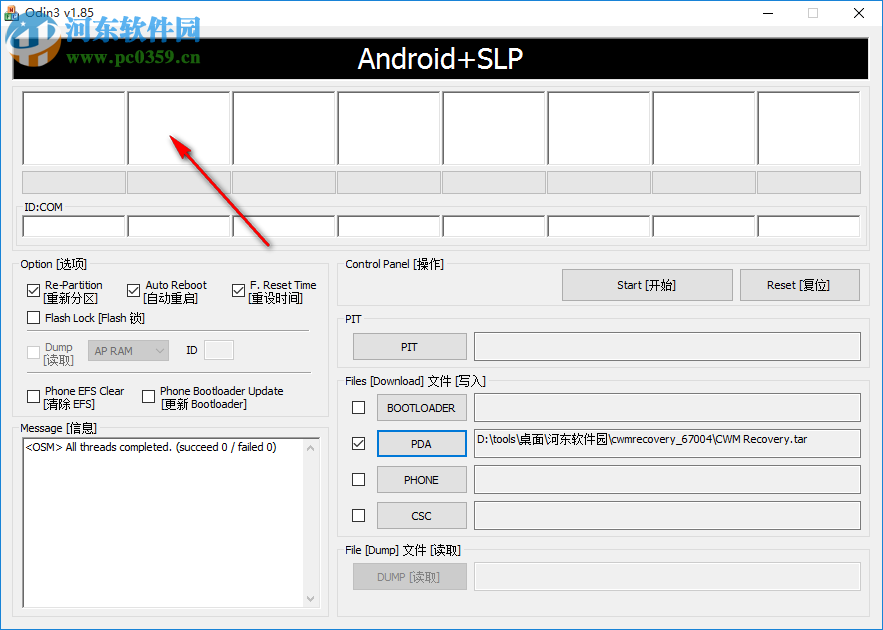Enable Phone Bootloader Update
The width and height of the screenshot is (883, 630).
[x=148, y=396]
